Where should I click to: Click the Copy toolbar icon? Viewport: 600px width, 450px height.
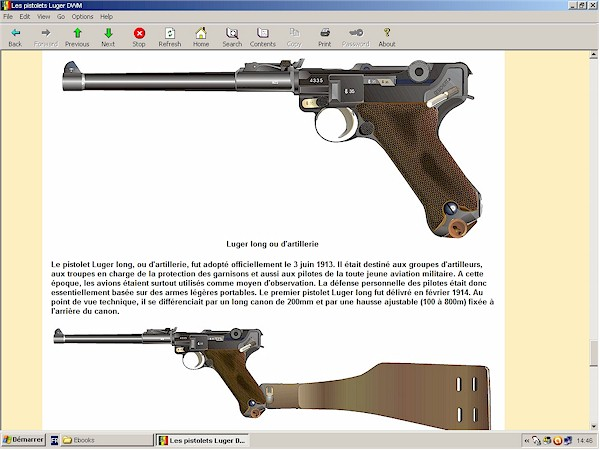coord(294,33)
